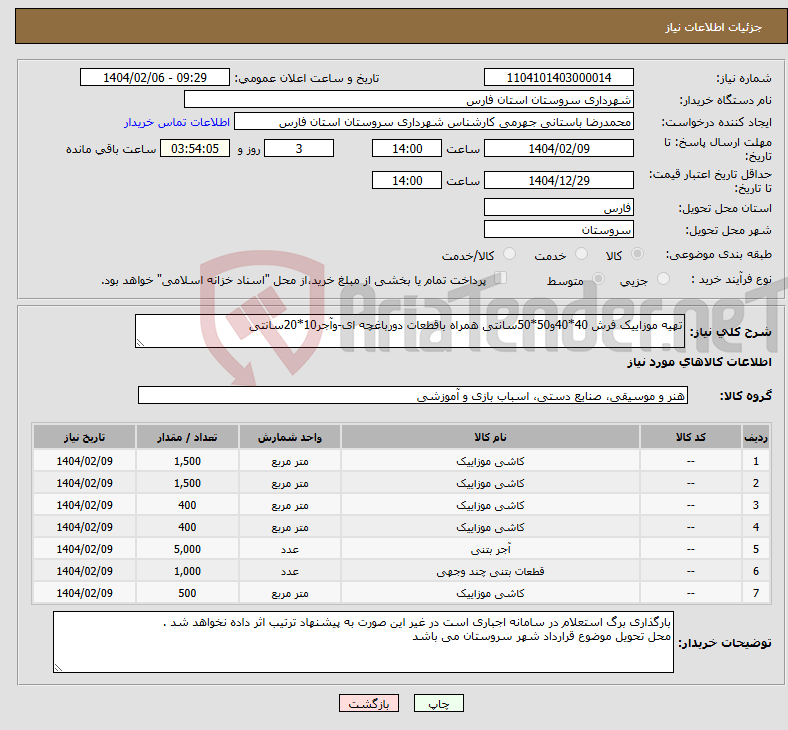Select the قطعات بتنی چند وجهی item name
Screen dimensions: 788x730
490,571
